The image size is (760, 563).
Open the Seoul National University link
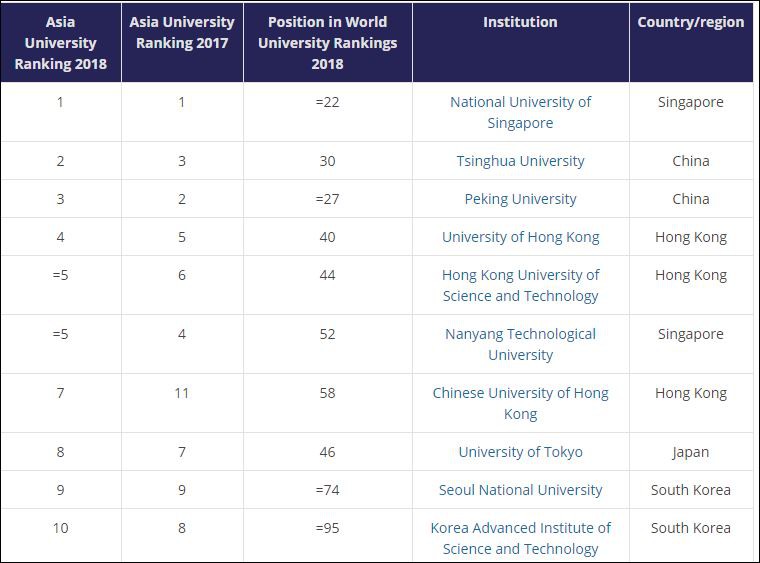pos(520,490)
